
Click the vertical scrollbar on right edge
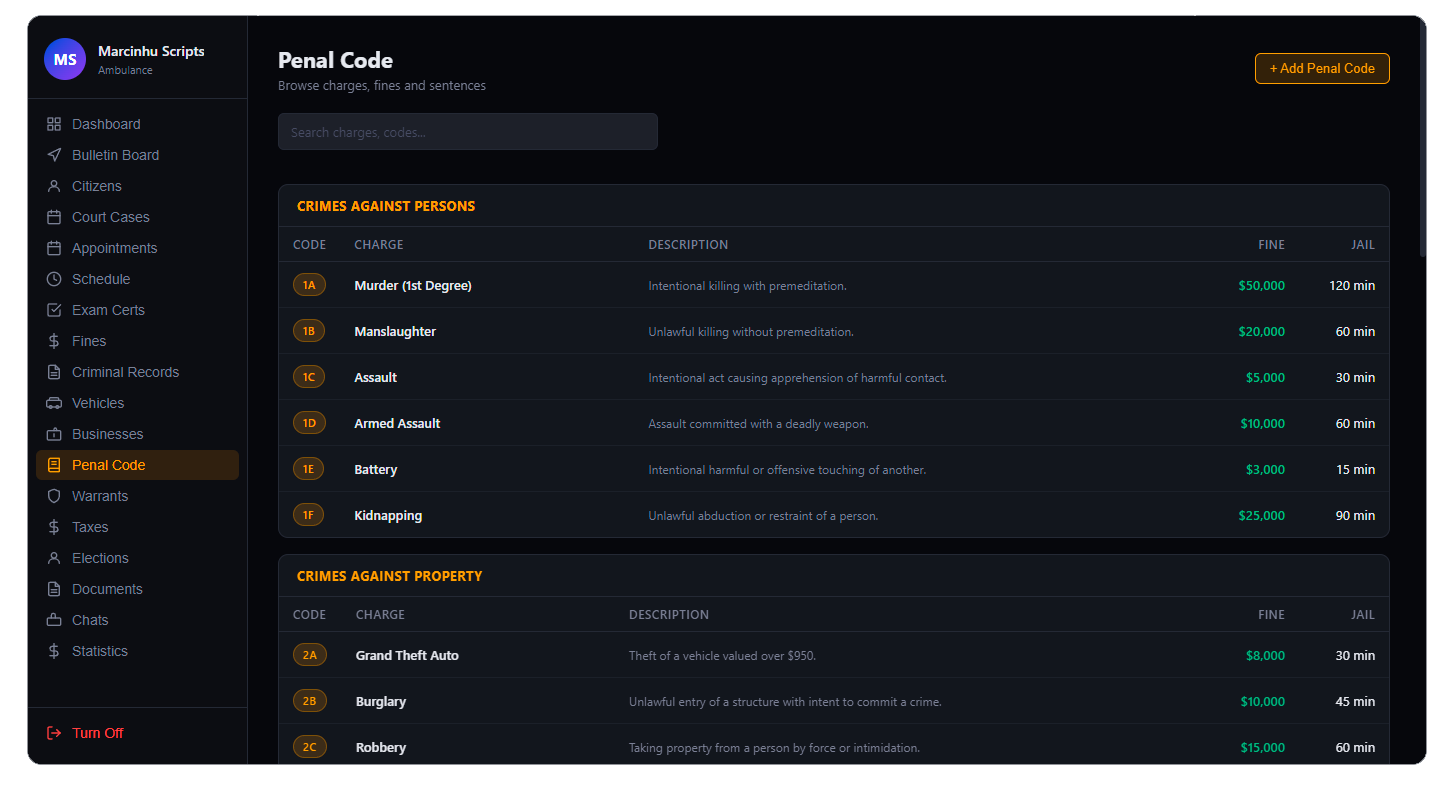click(x=1422, y=140)
